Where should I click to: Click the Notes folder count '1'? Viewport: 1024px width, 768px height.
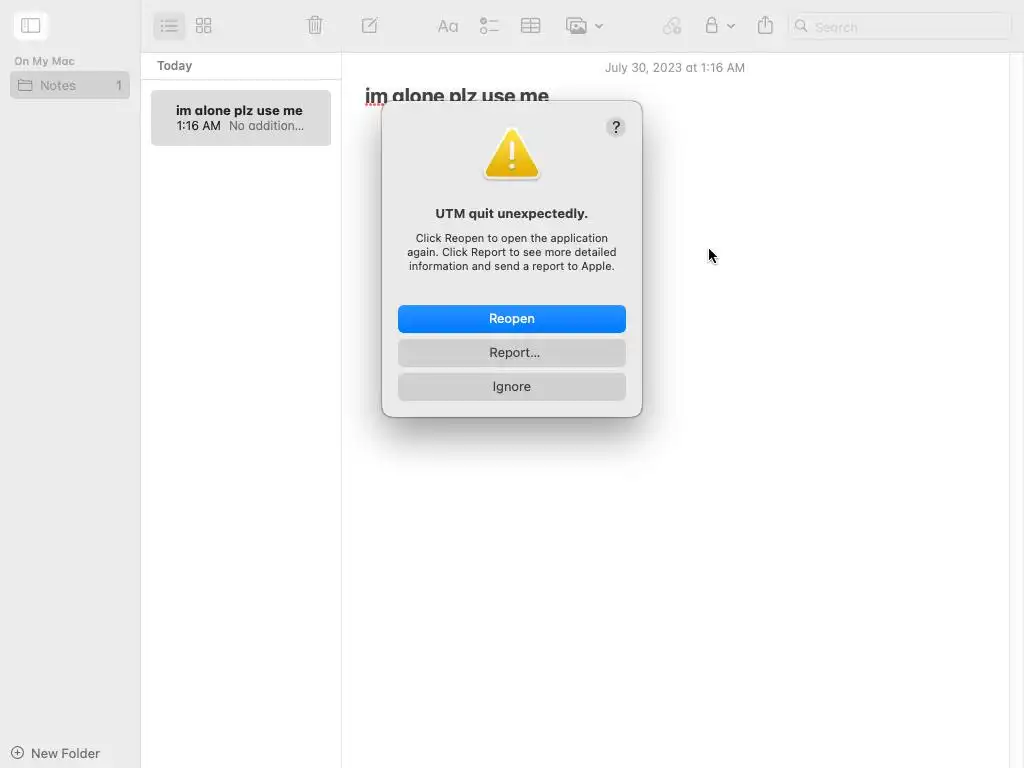point(119,86)
